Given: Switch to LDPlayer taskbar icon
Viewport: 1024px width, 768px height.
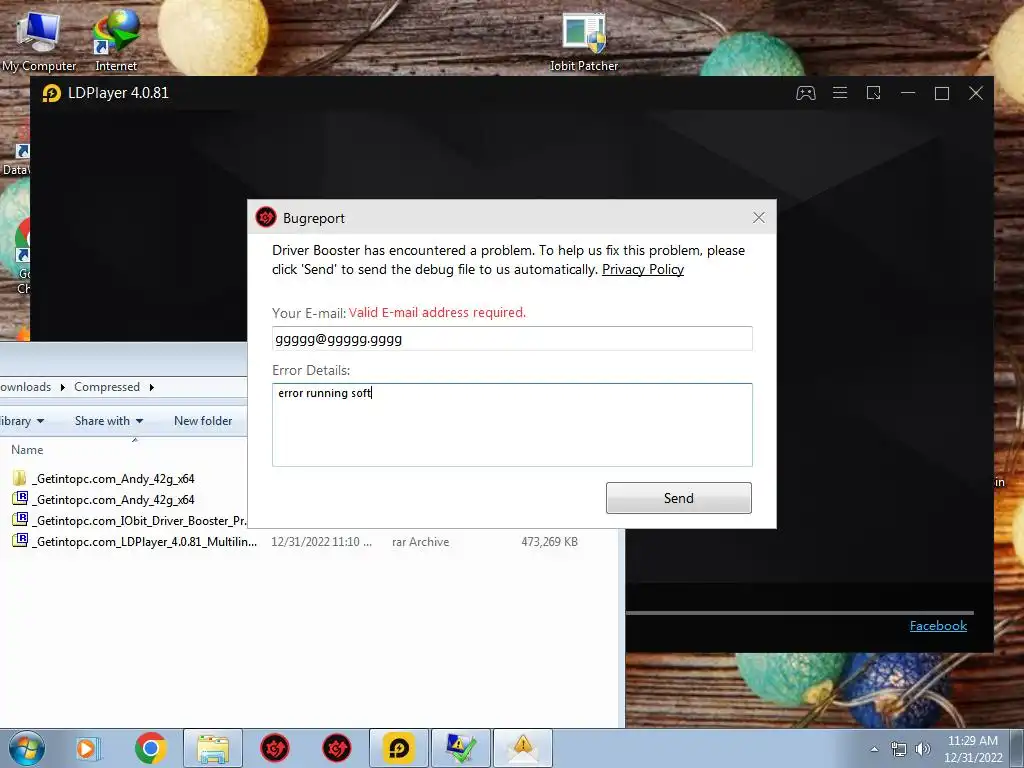Looking at the screenshot, I should (x=399, y=748).
